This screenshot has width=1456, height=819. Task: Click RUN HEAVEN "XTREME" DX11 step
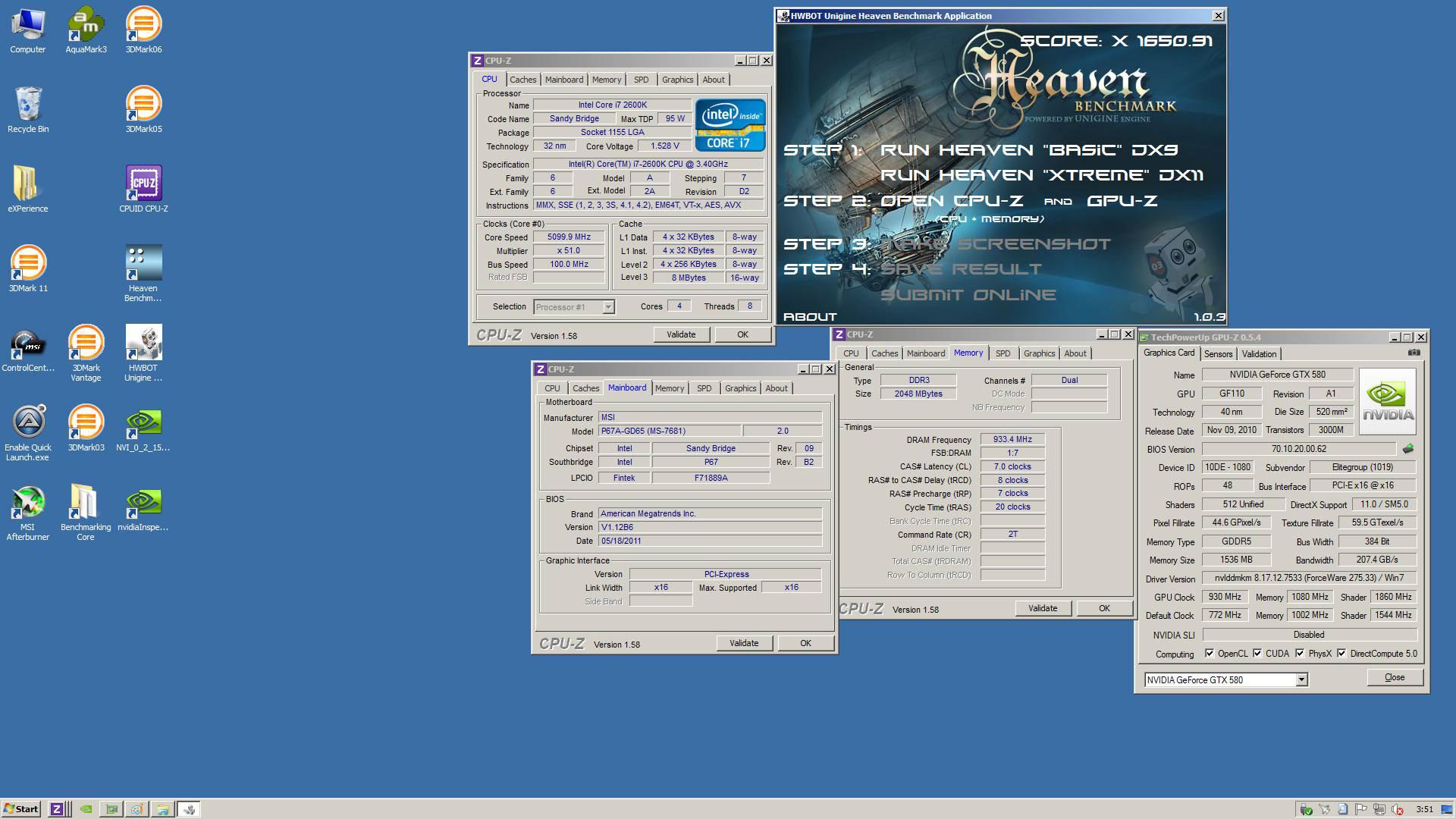coord(1042,175)
